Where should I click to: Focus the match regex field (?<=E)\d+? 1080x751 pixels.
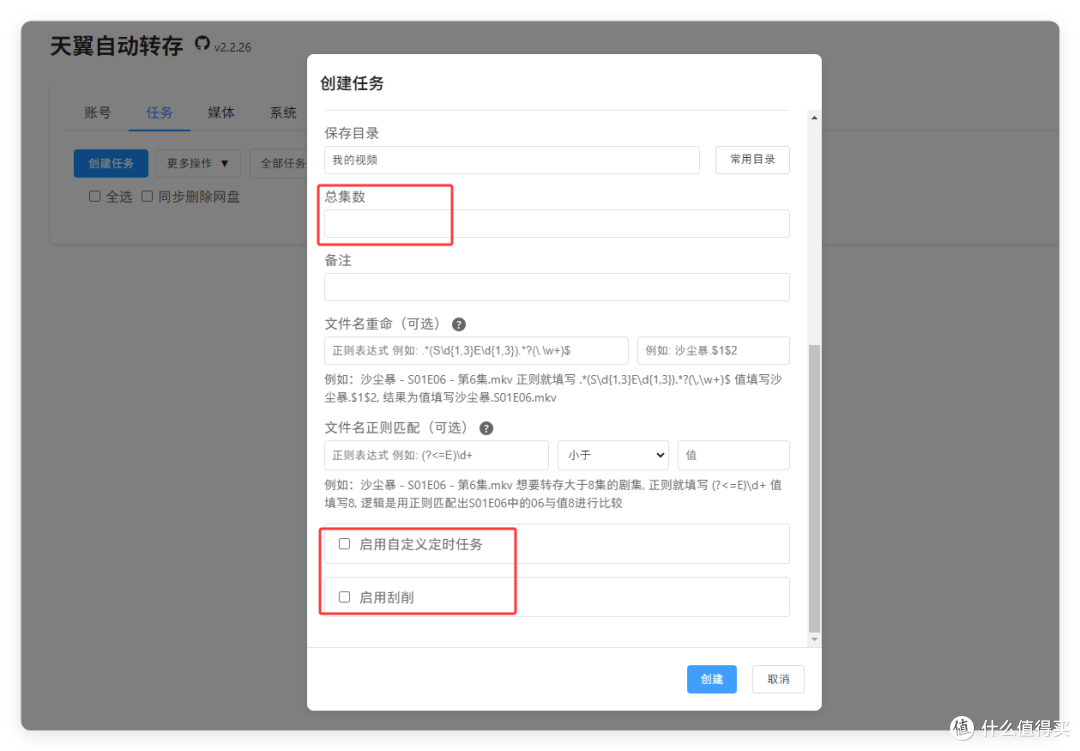click(436, 455)
